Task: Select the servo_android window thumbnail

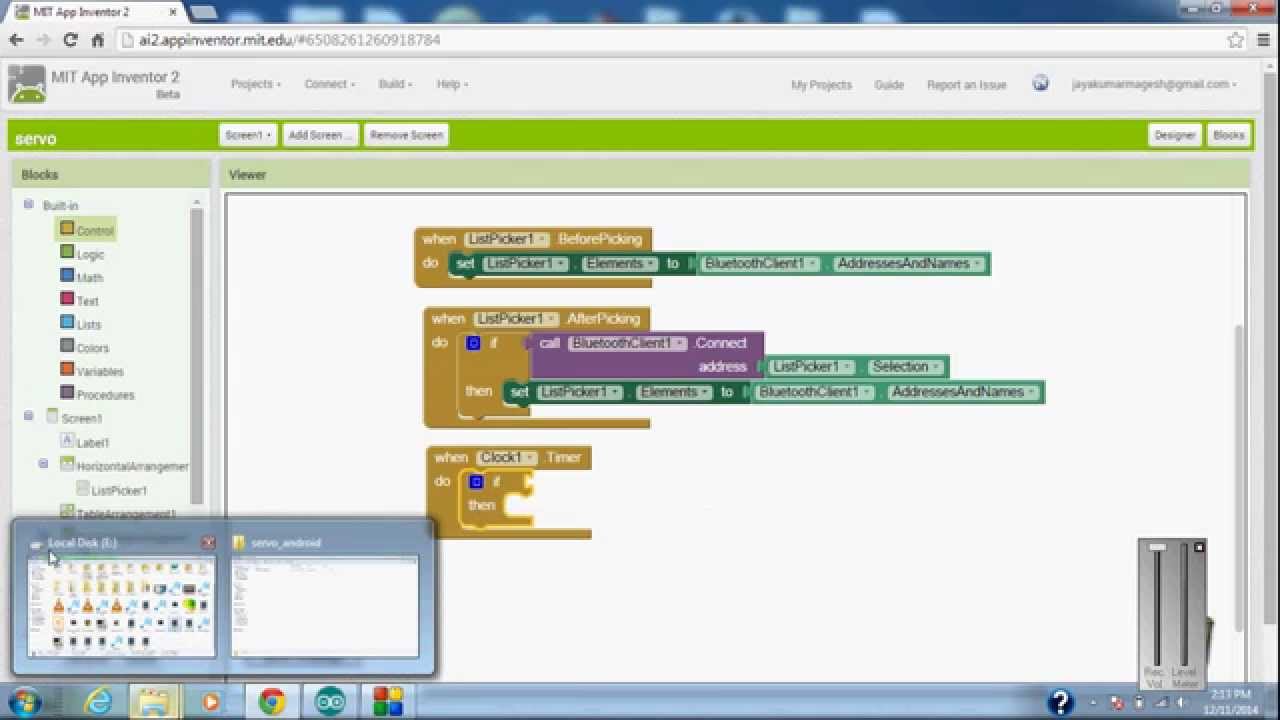Action: [325, 597]
